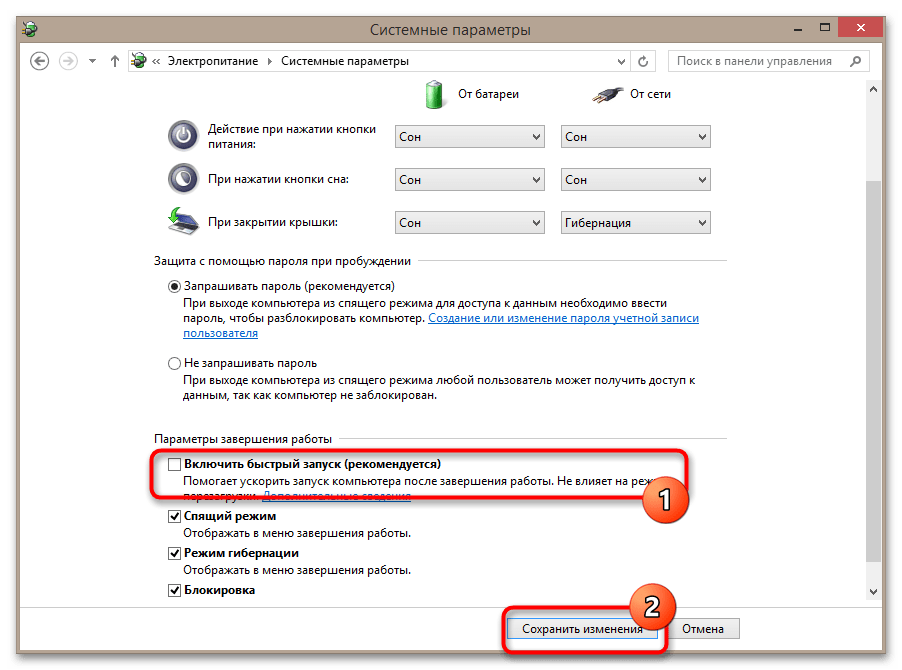Click the laptop lid closing icon
Image resolution: width=902 pixels, height=670 pixels.
click(x=183, y=221)
